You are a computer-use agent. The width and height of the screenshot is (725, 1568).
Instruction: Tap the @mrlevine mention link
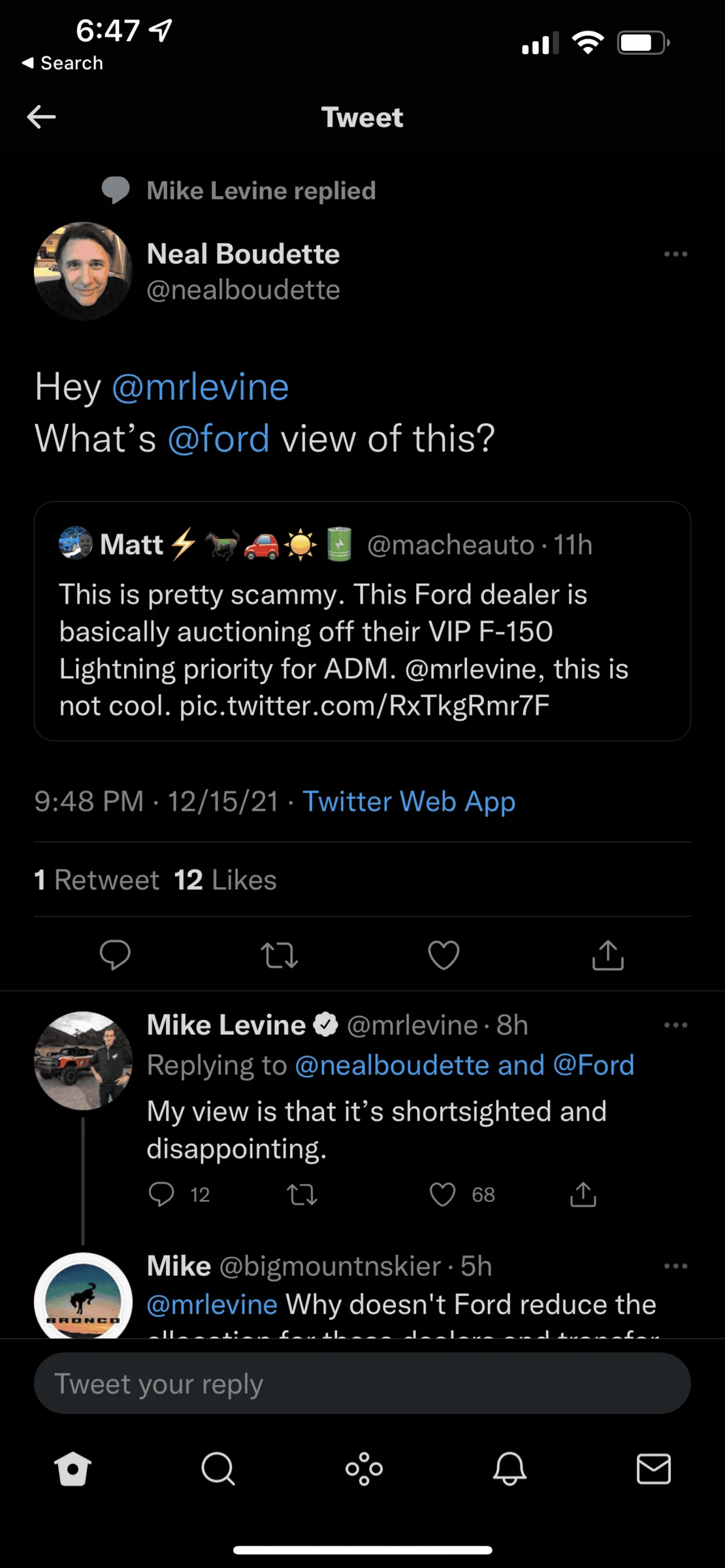click(201, 387)
